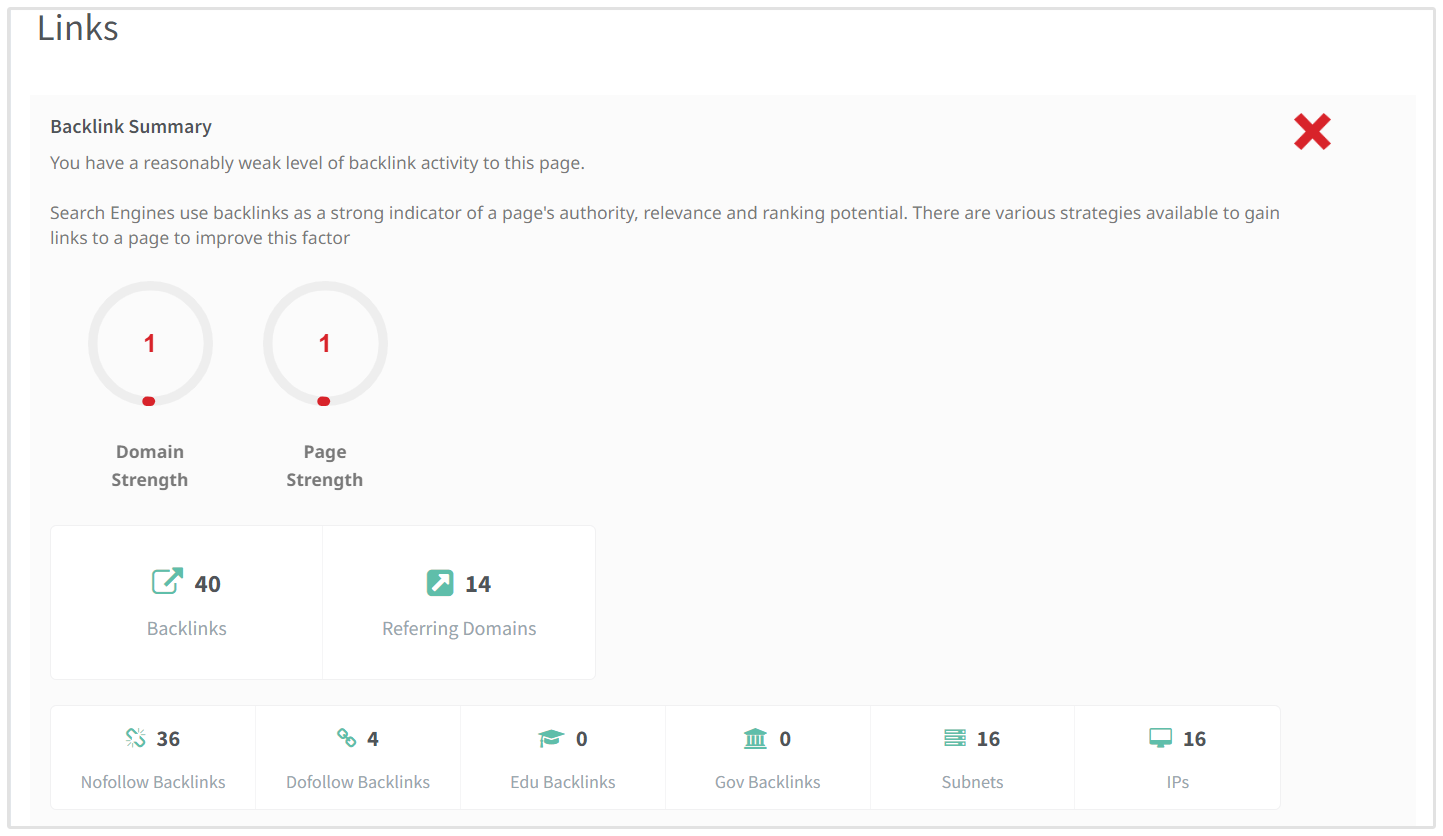Viewport: 1443px width, 836px height.
Task: Click the Referring Domains arrow icon
Action: [x=440, y=582]
